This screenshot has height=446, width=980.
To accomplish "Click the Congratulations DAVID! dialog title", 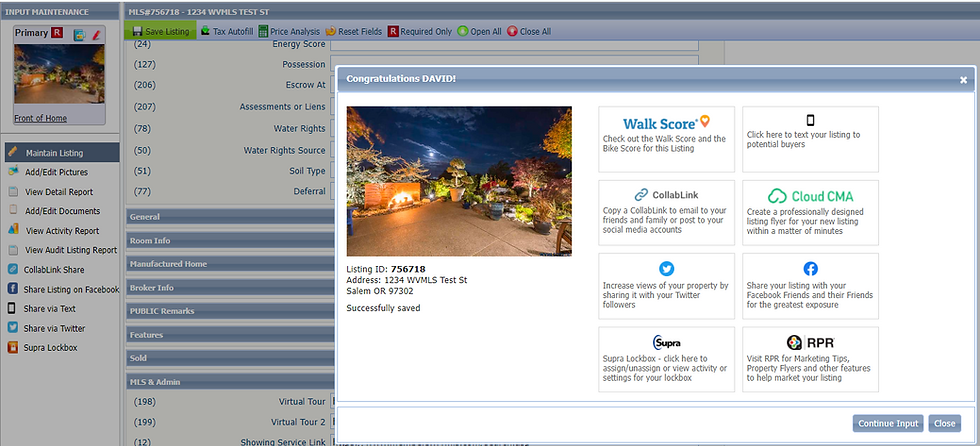I will click(401, 79).
